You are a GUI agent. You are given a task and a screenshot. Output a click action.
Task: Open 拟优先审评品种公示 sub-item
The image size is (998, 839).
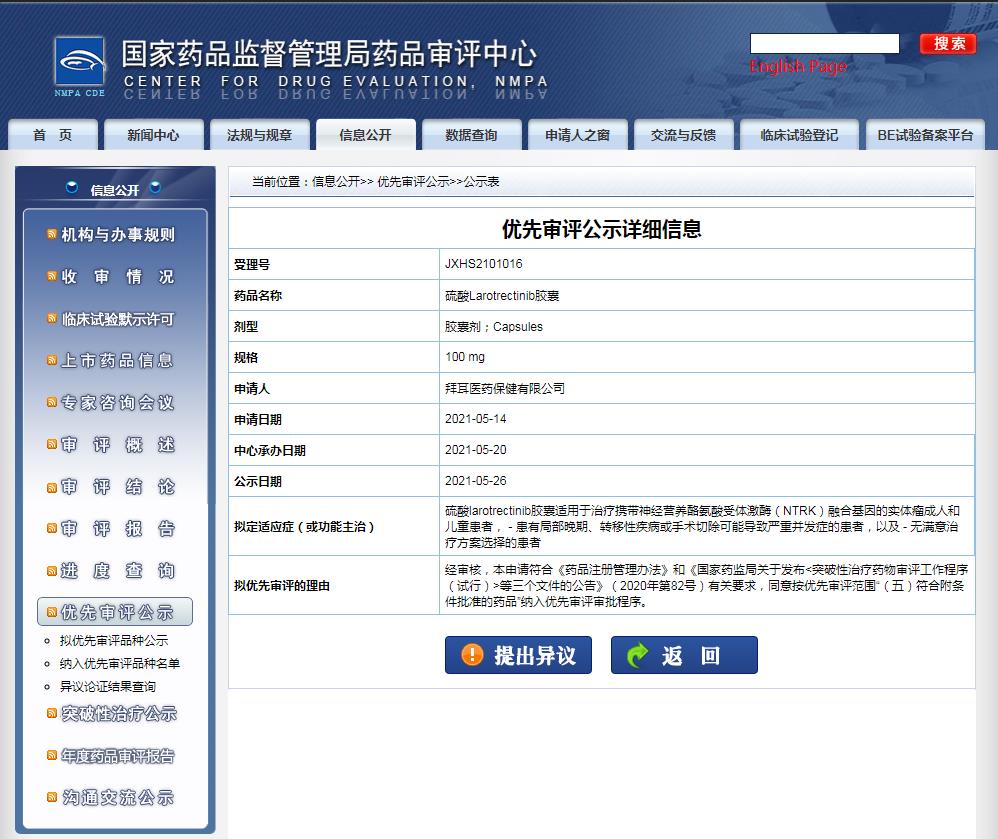click(x=114, y=640)
